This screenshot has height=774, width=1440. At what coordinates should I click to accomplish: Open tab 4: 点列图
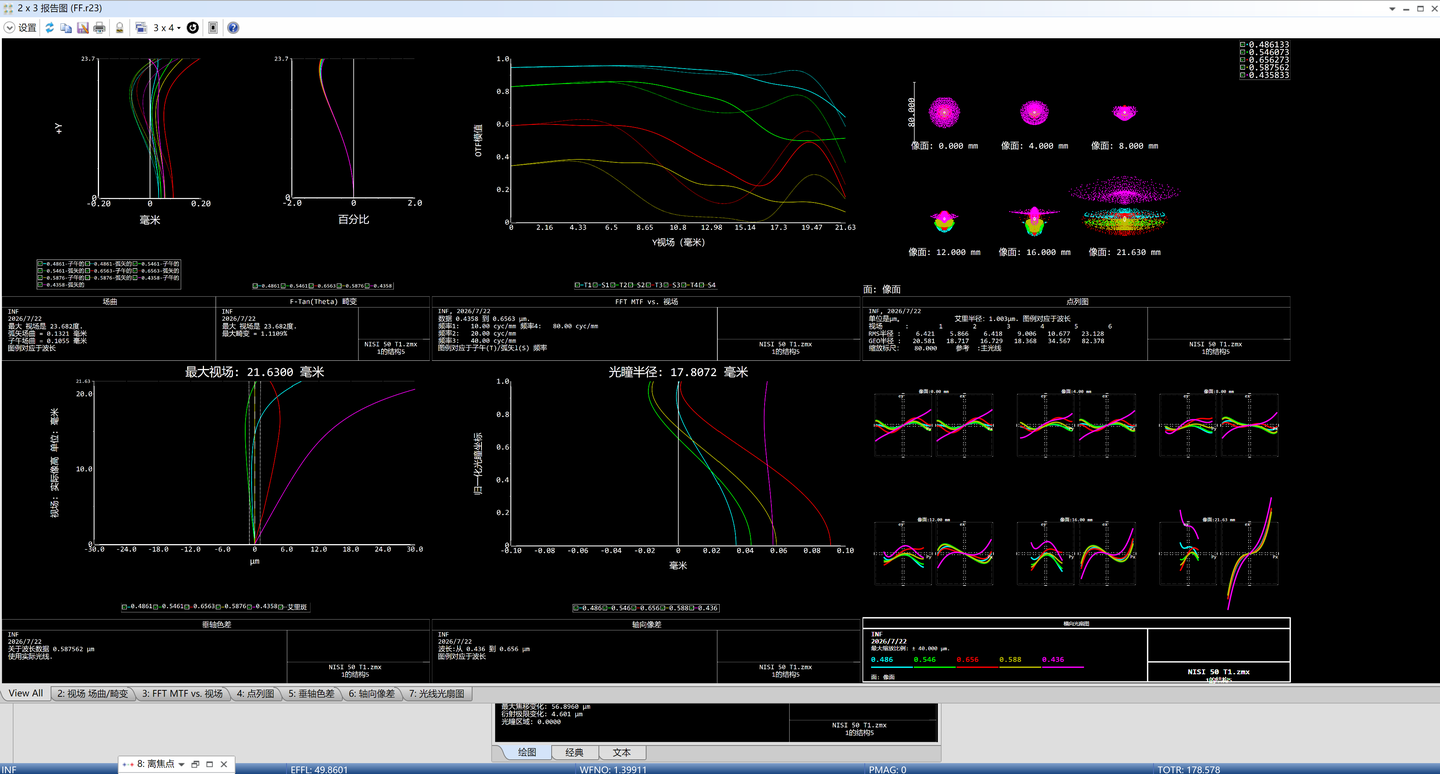pyautogui.click(x=256, y=693)
